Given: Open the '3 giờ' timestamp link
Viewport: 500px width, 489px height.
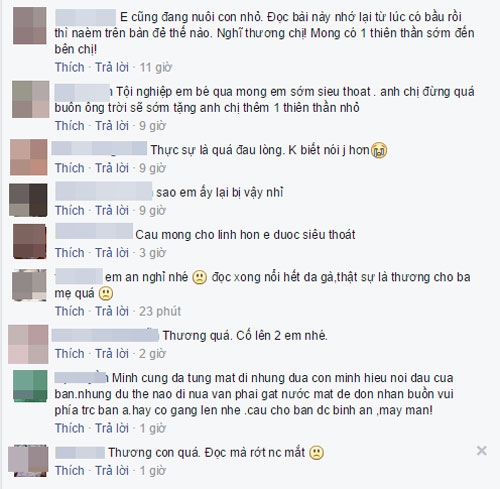Looking at the screenshot, I should tap(152, 253).
